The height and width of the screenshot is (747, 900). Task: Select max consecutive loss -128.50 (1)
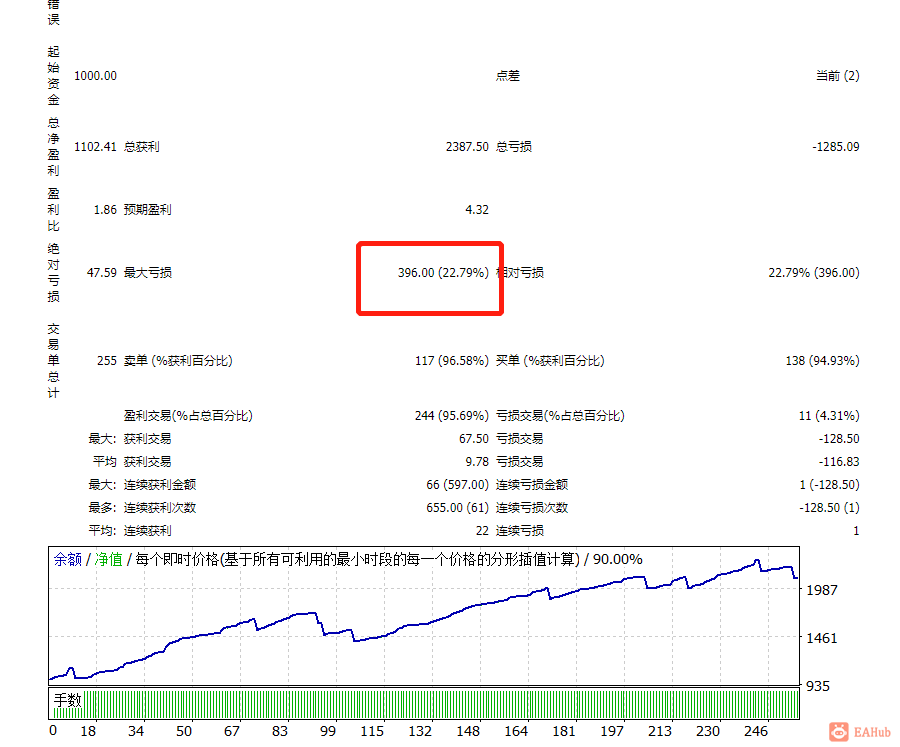[x=829, y=508]
